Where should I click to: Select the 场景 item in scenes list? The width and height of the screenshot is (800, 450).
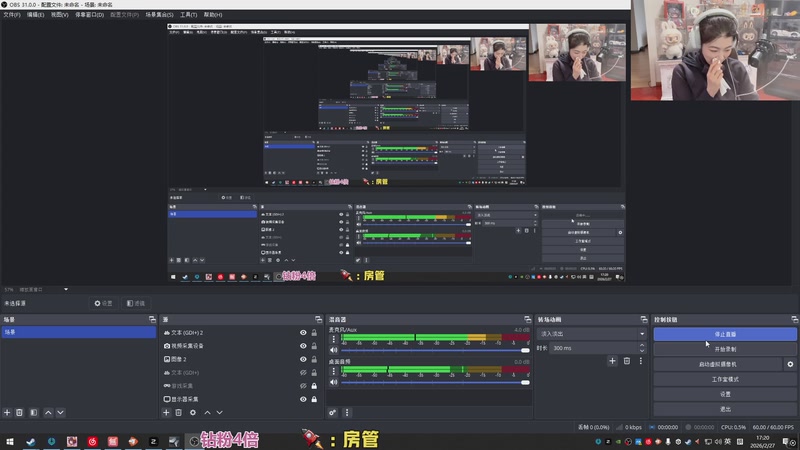click(79, 332)
